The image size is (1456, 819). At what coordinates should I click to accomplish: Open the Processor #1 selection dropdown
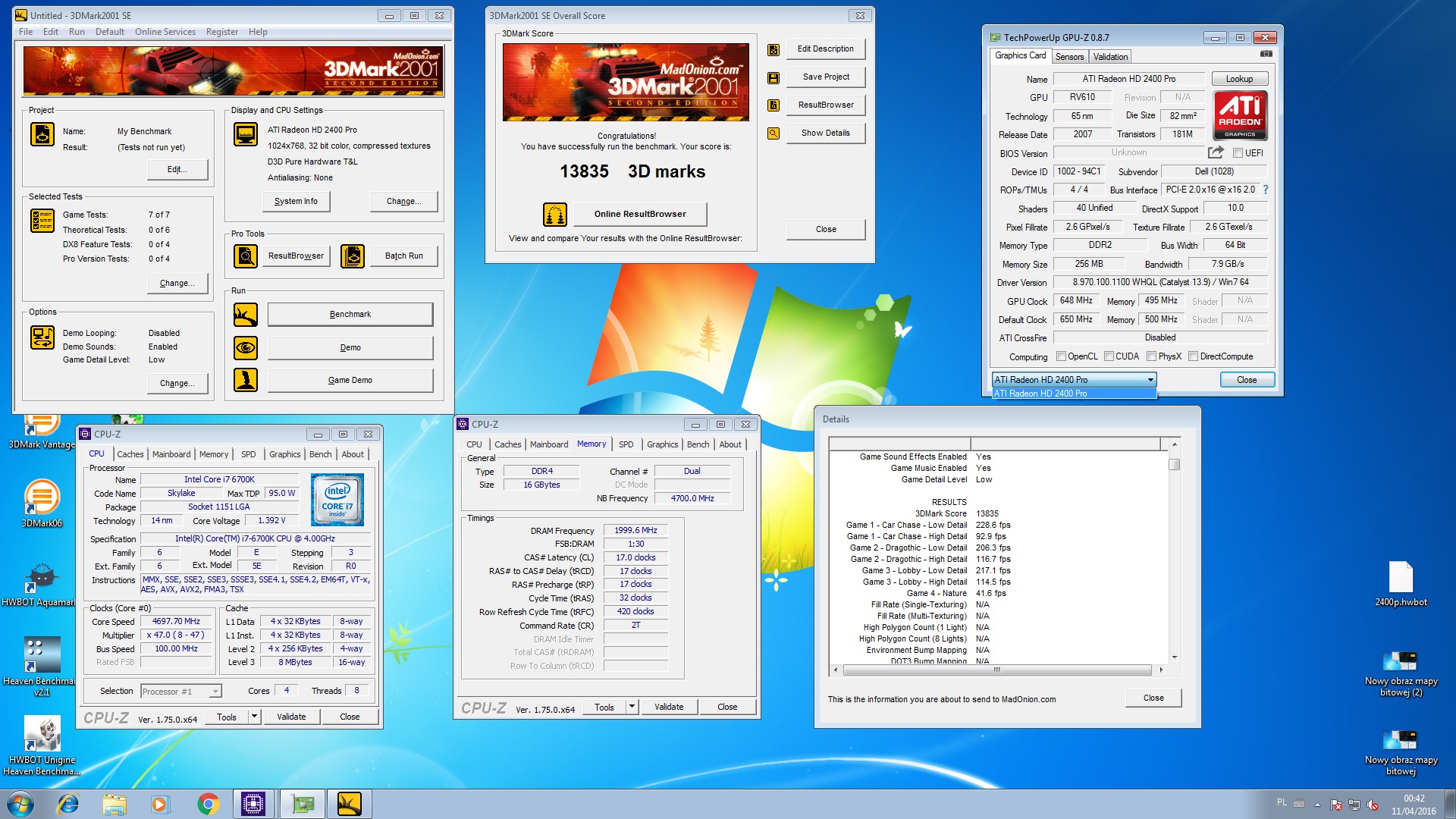coord(180,692)
